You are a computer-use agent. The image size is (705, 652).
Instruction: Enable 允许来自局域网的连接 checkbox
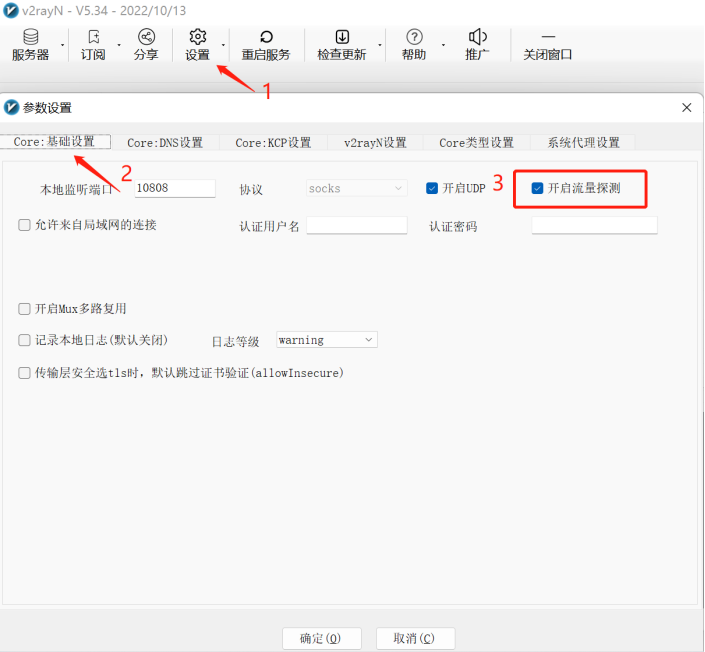(24, 225)
